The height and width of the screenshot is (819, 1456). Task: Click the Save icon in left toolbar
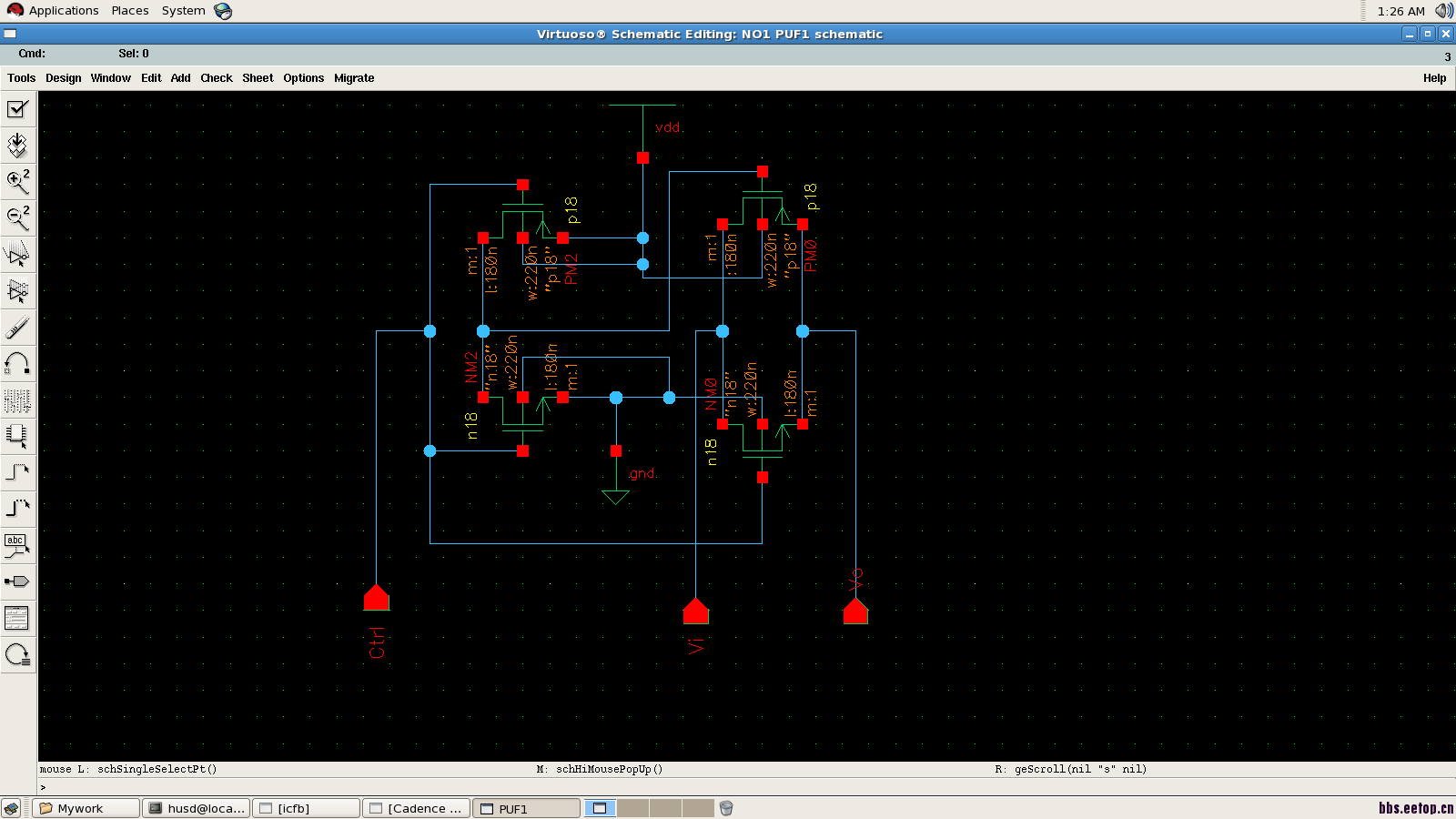click(17, 146)
